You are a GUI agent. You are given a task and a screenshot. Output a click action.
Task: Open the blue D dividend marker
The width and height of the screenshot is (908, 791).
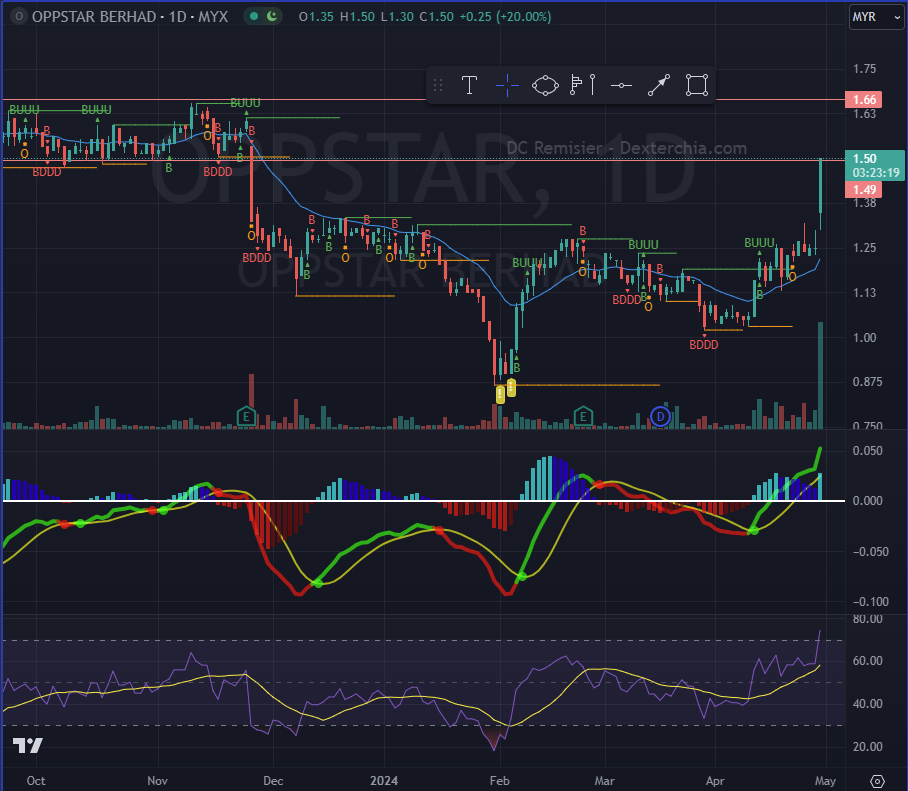tap(660, 416)
